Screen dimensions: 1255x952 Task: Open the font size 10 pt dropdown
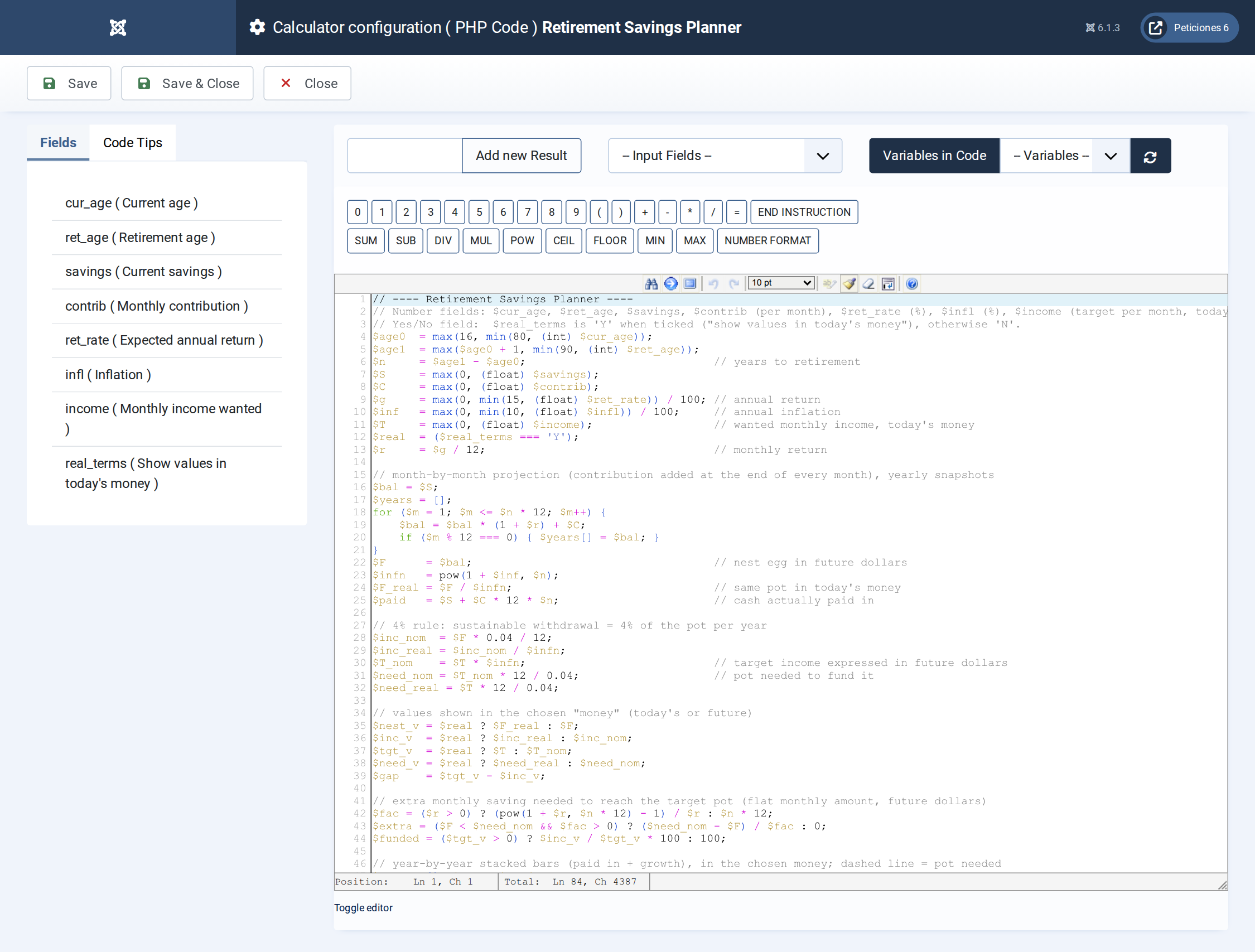coord(781,283)
